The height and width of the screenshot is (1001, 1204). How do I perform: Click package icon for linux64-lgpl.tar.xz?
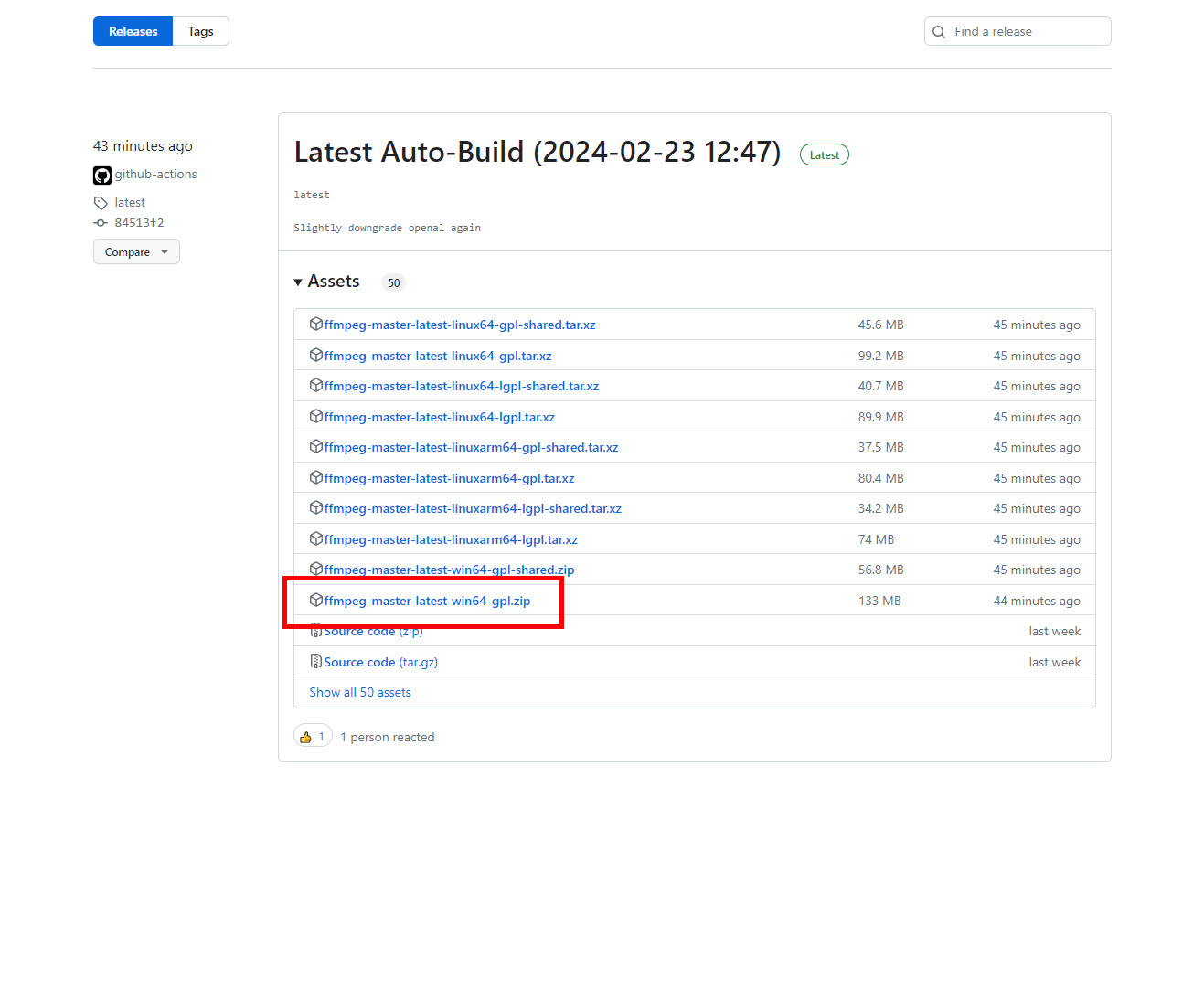coord(316,416)
